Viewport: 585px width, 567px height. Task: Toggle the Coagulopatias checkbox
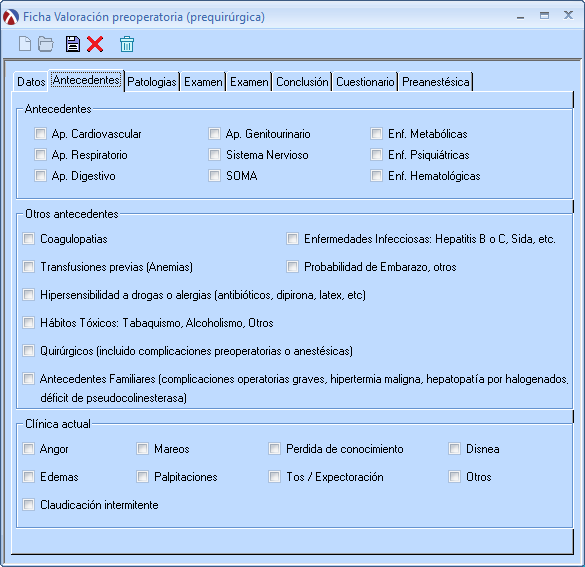28,238
